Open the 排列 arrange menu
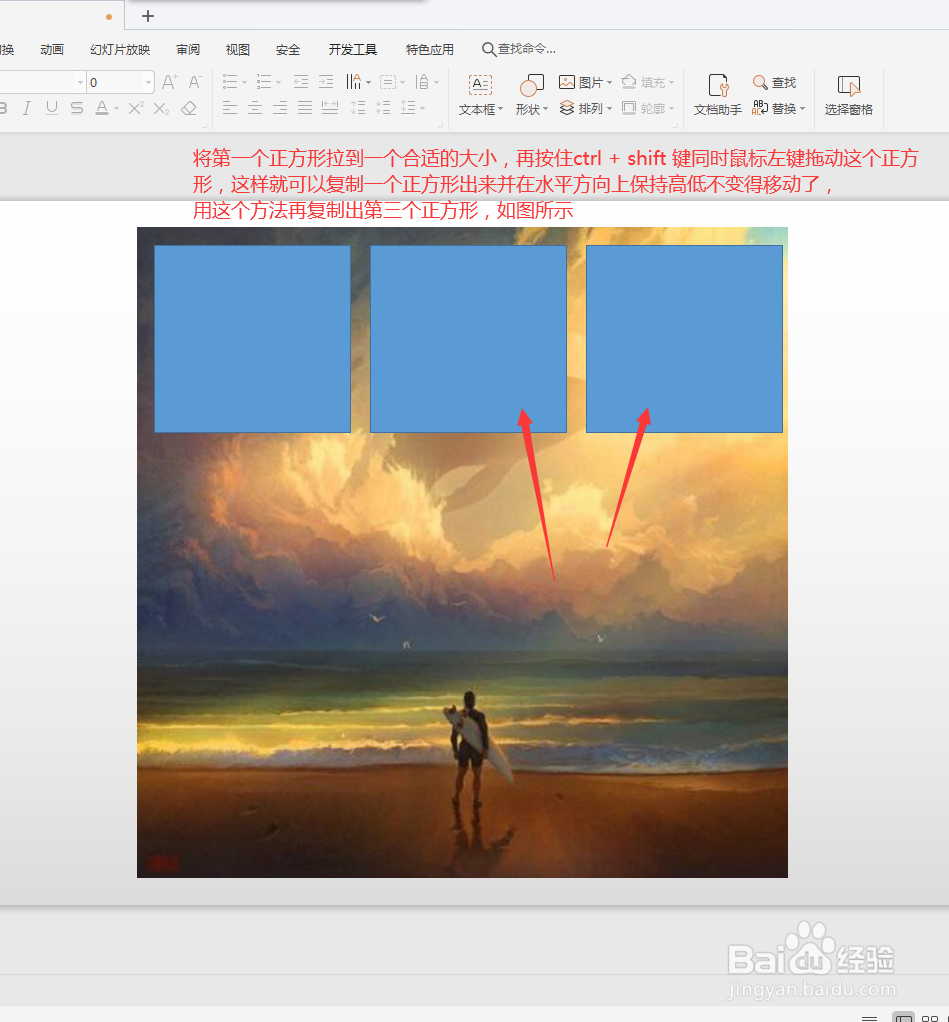This screenshot has height=1022, width=949. (x=585, y=108)
